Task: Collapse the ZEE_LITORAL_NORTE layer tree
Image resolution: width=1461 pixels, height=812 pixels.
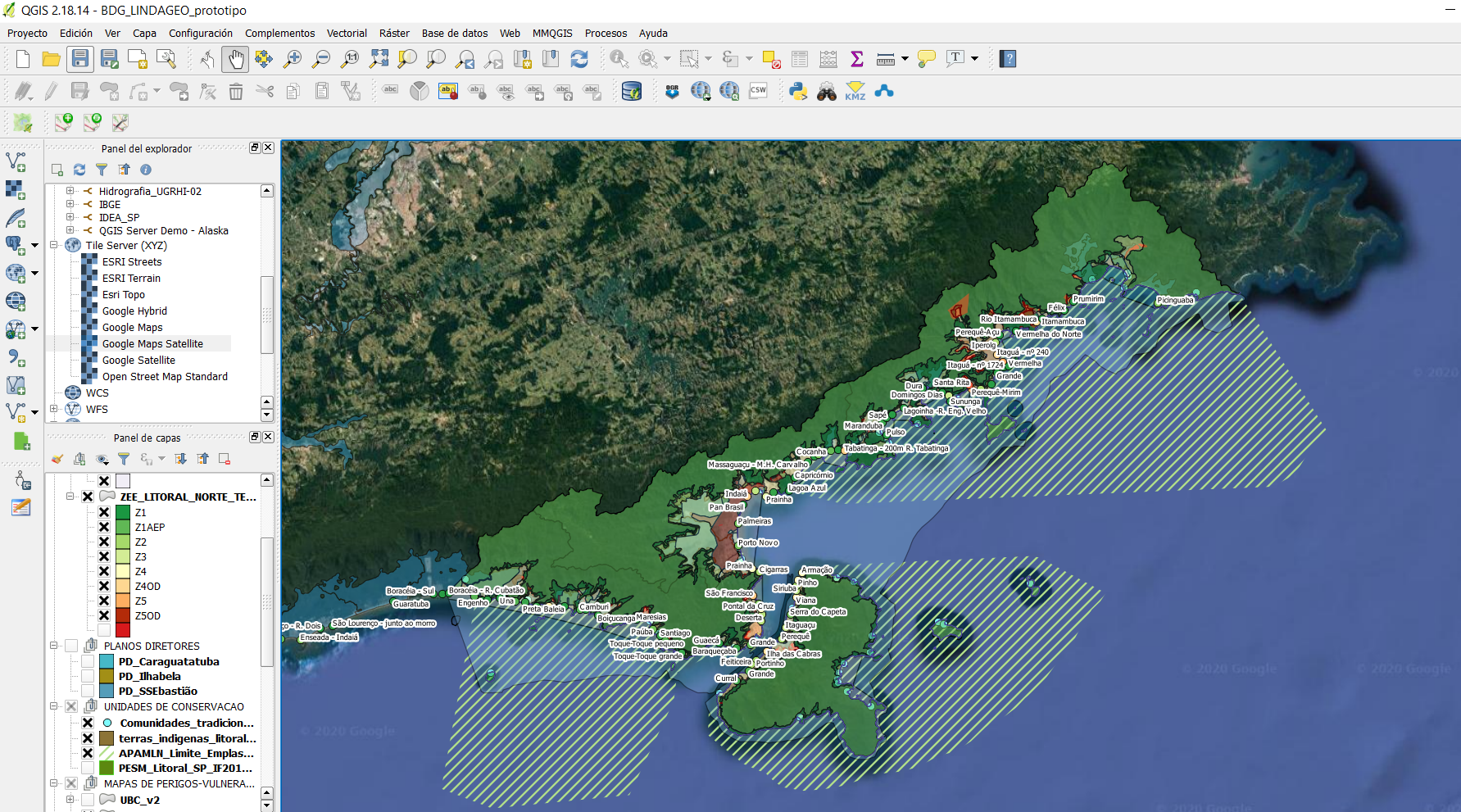Action: pos(70,497)
